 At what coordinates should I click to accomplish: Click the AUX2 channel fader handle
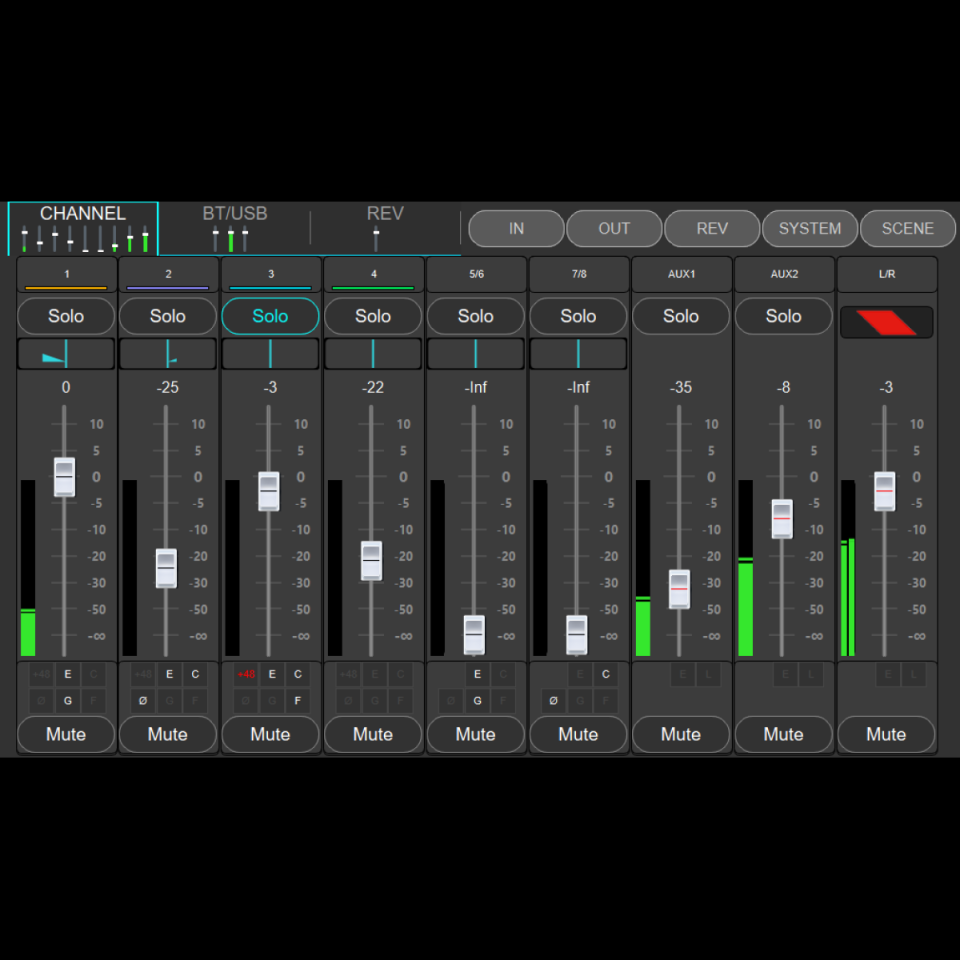(781, 518)
